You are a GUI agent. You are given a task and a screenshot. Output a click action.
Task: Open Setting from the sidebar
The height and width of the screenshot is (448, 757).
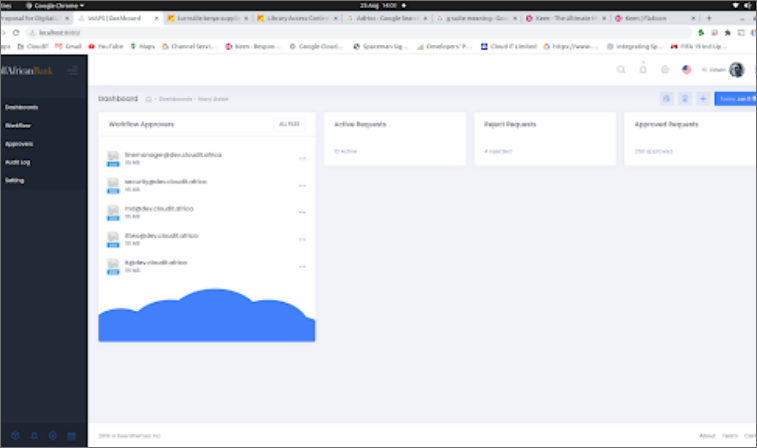[15, 180]
